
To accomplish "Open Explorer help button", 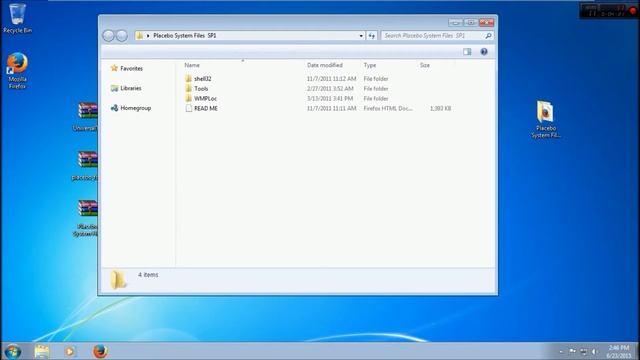I will [484, 52].
